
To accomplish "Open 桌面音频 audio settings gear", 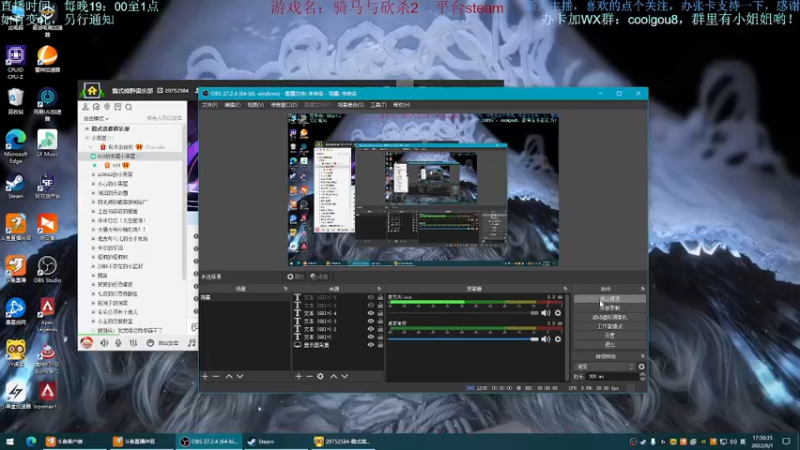I will (558, 339).
